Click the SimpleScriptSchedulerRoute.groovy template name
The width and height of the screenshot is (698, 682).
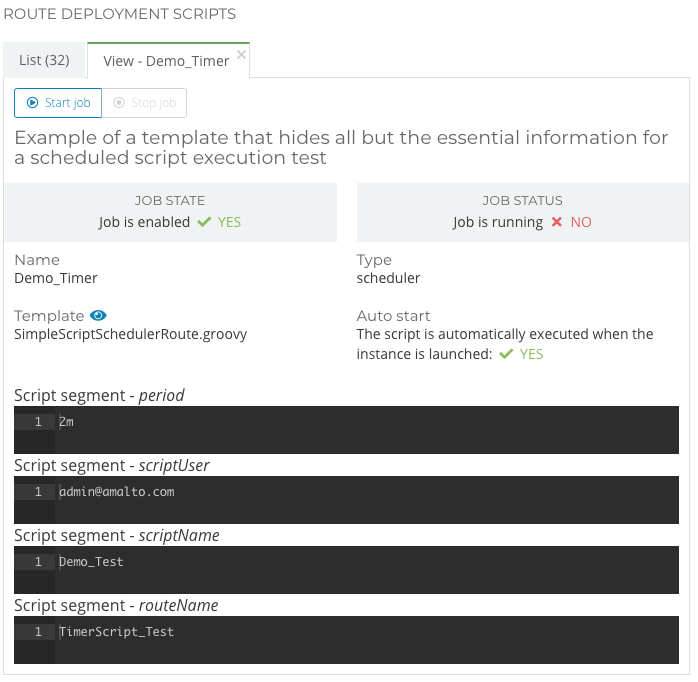[130, 334]
